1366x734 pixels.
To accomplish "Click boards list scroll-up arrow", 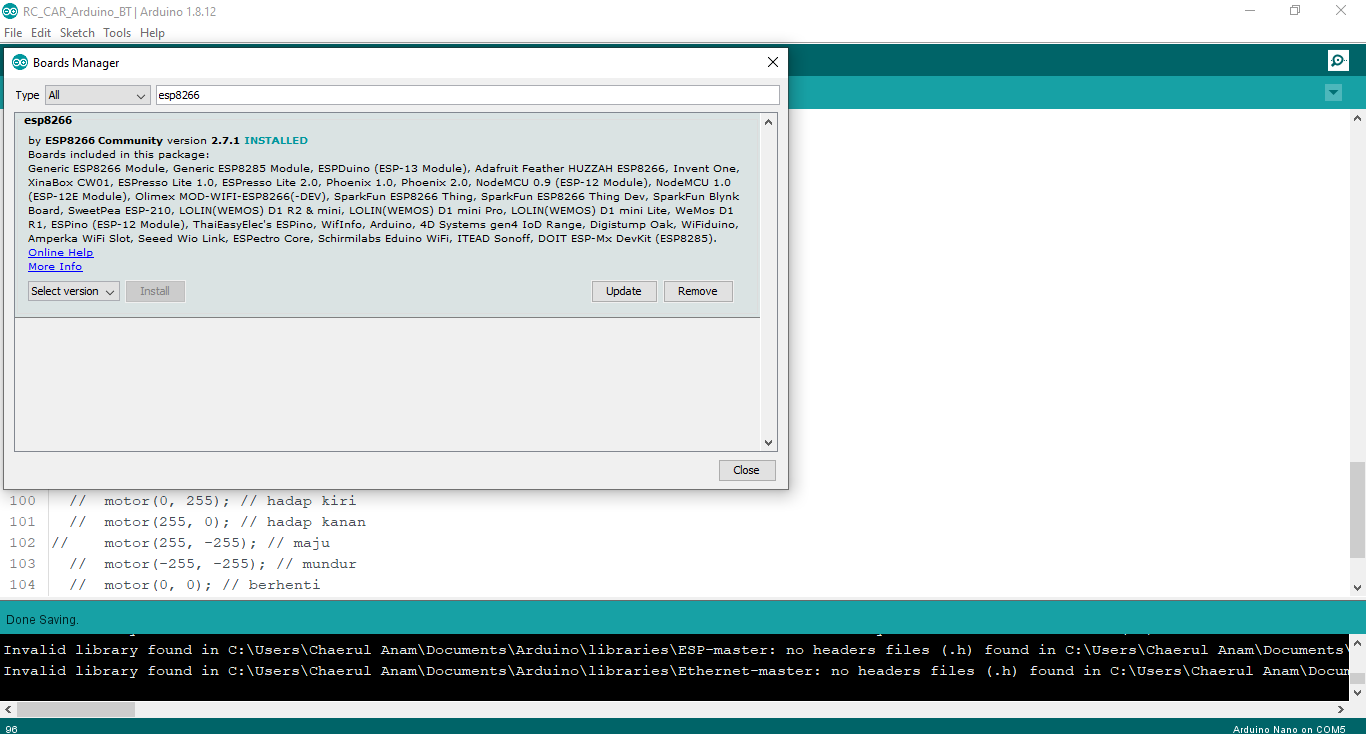I will point(768,122).
